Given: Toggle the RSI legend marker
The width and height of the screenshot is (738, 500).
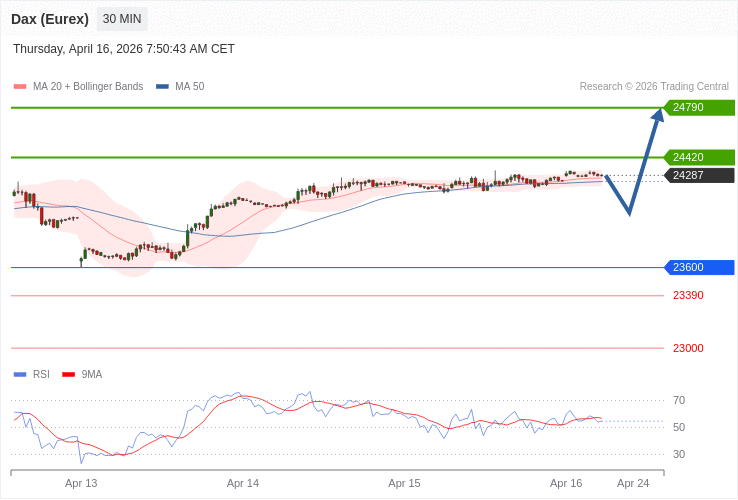Looking at the screenshot, I should click(x=20, y=375).
